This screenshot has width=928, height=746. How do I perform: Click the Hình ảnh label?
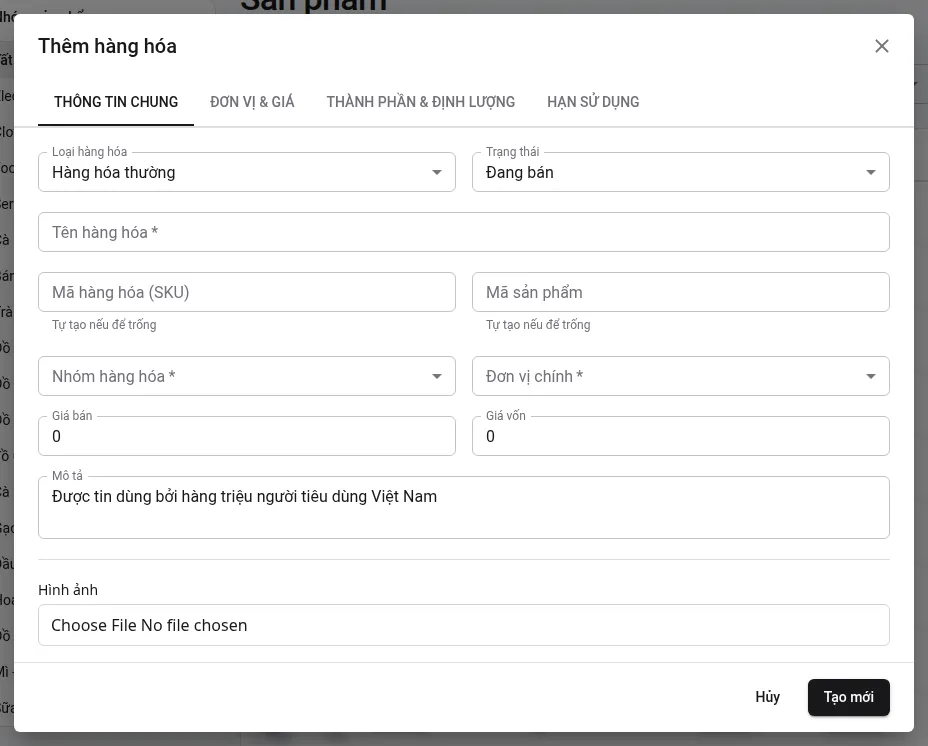(68, 590)
